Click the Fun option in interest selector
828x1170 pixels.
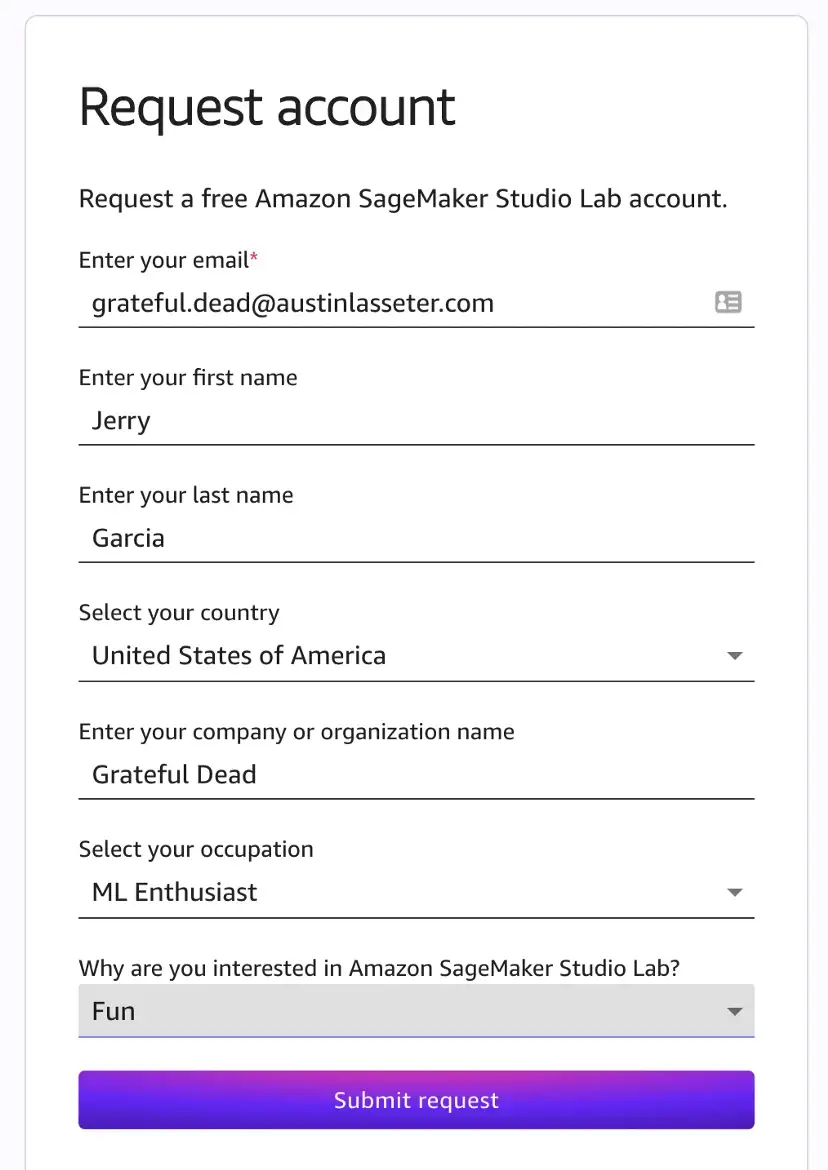pos(416,1011)
